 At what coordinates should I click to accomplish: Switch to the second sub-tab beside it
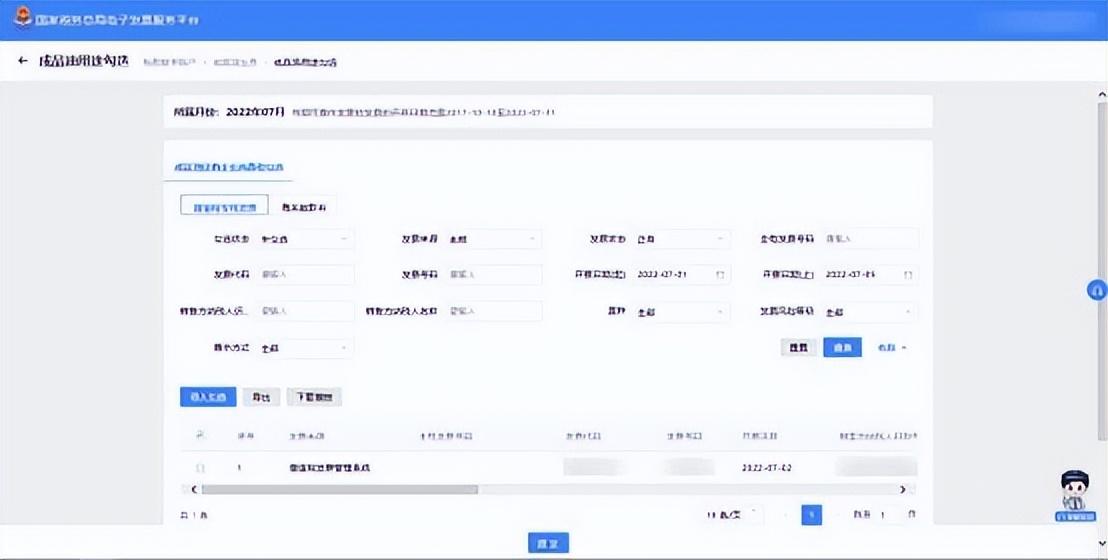305,206
